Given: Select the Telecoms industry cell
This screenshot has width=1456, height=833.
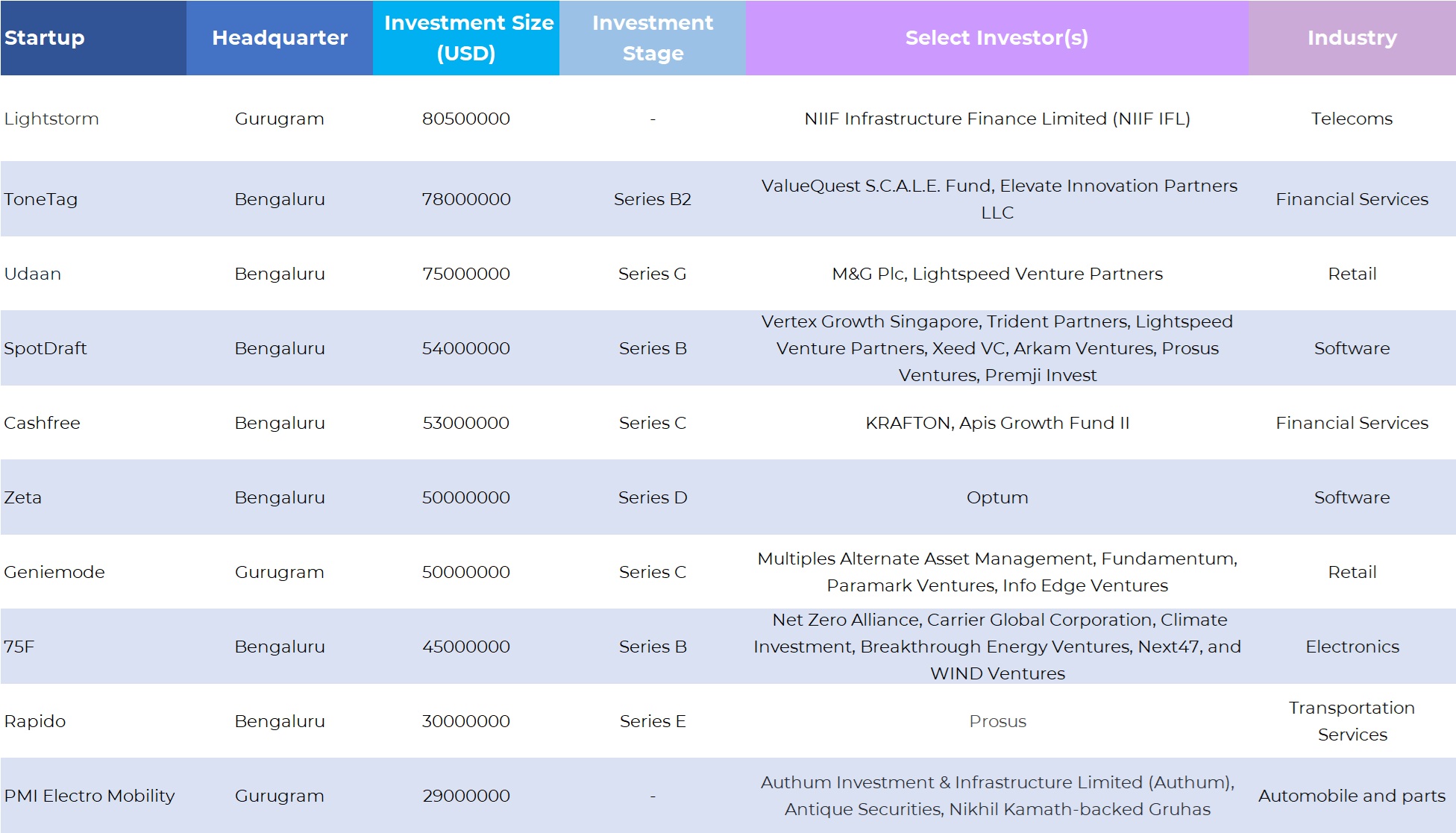Looking at the screenshot, I should pos(1352,119).
